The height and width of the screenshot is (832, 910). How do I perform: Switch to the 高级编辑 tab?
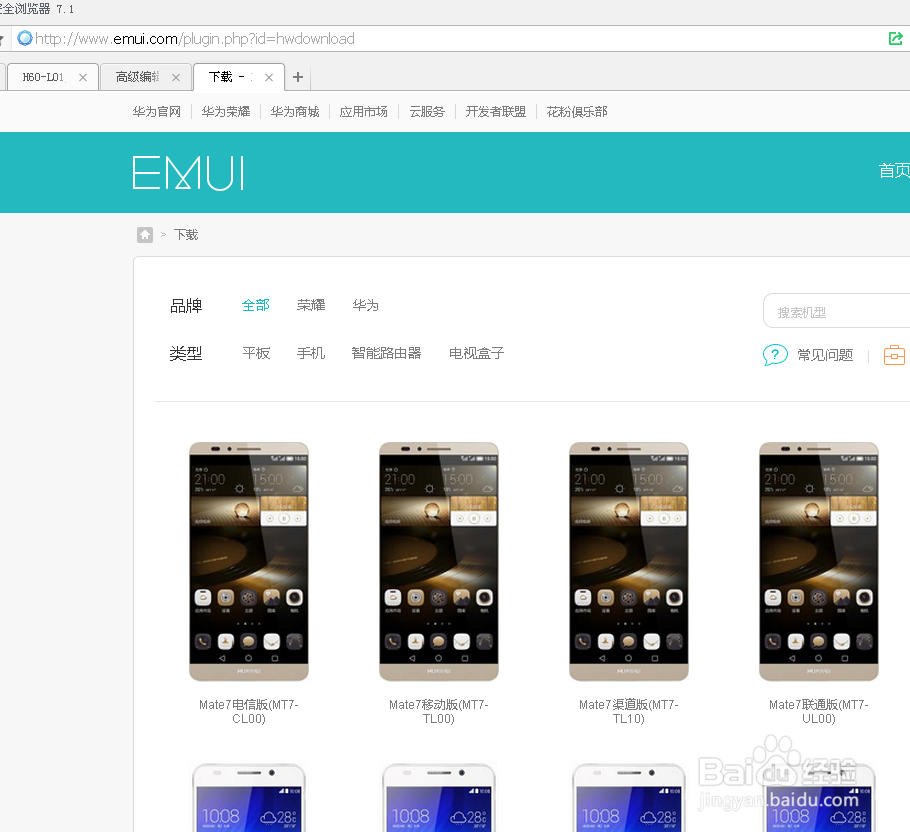point(135,76)
